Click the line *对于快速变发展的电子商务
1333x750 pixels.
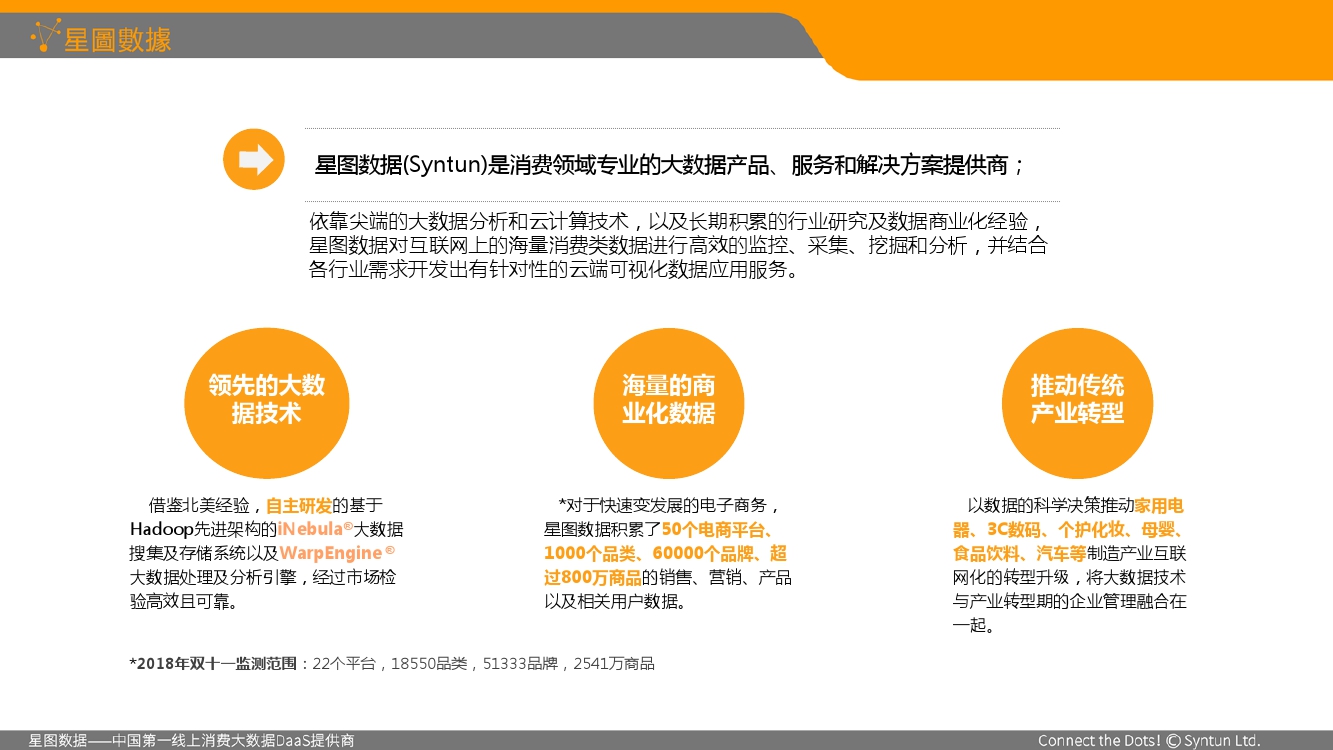click(668, 505)
